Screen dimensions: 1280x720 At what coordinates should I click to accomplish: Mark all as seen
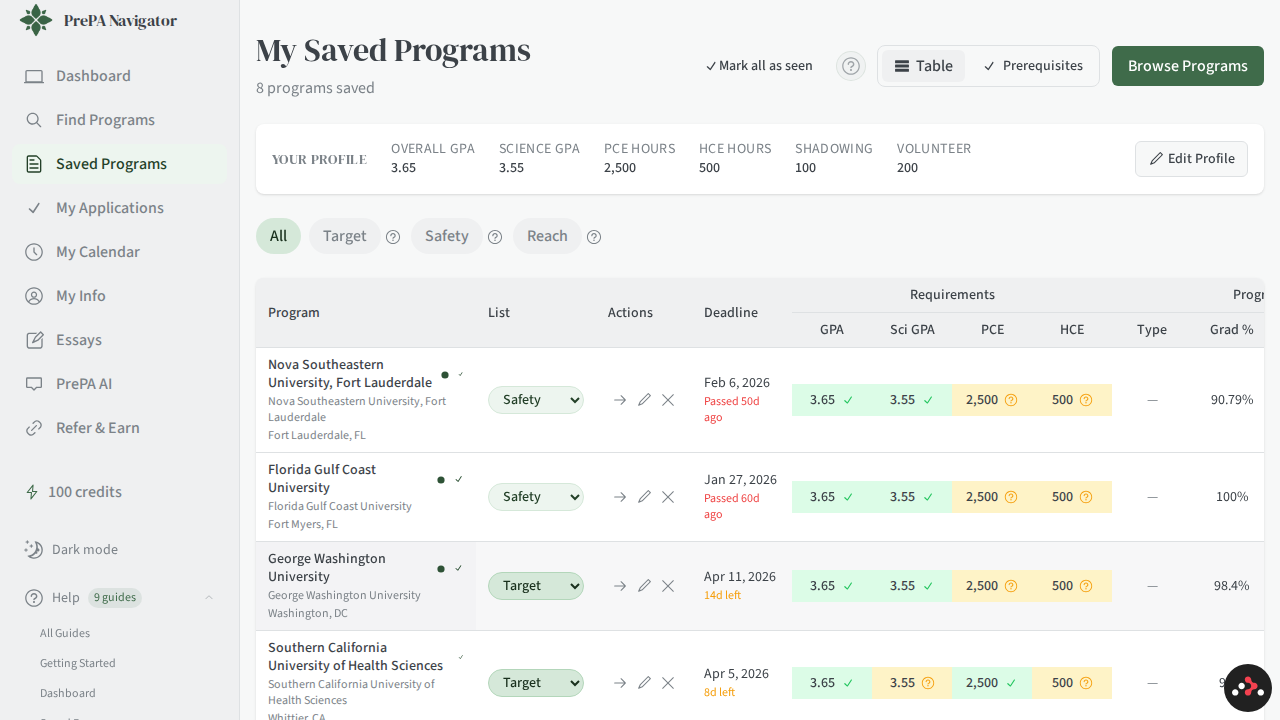point(759,66)
